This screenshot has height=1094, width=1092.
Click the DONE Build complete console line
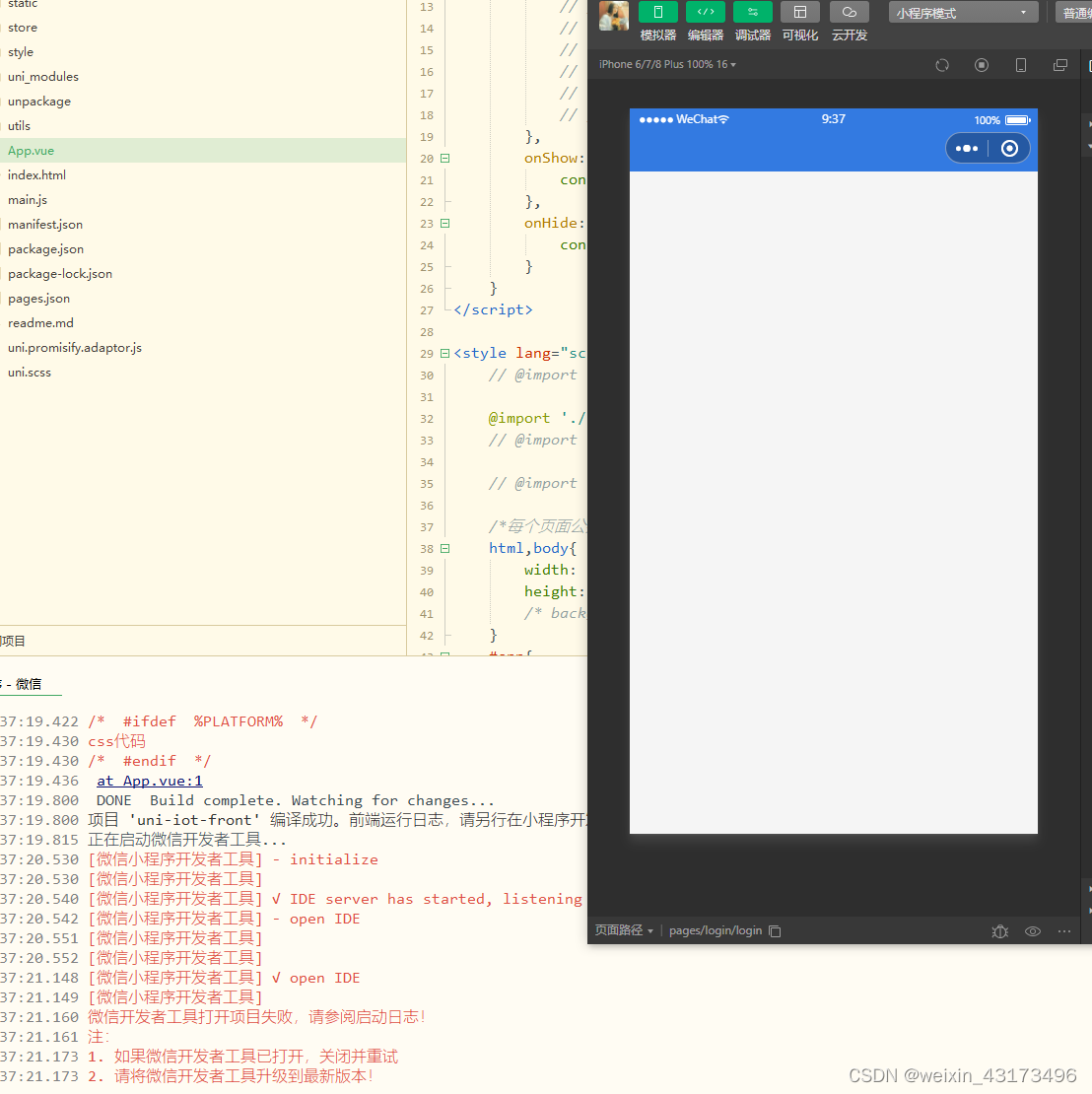pos(295,800)
